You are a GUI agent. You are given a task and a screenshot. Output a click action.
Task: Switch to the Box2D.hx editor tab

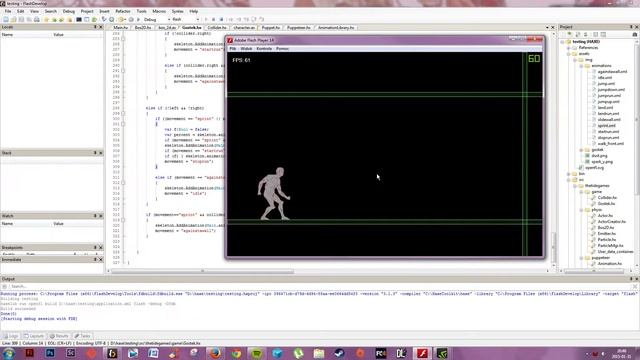[x=143, y=28]
